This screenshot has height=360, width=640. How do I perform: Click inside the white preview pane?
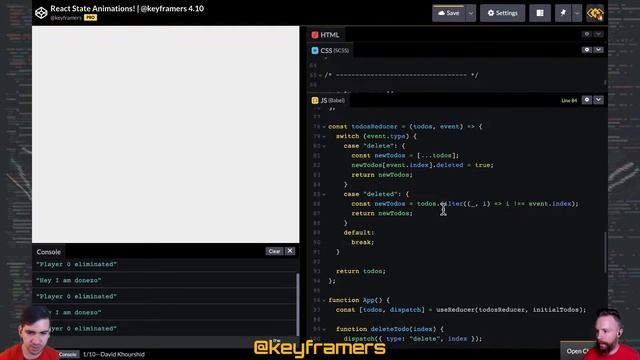(x=166, y=134)
